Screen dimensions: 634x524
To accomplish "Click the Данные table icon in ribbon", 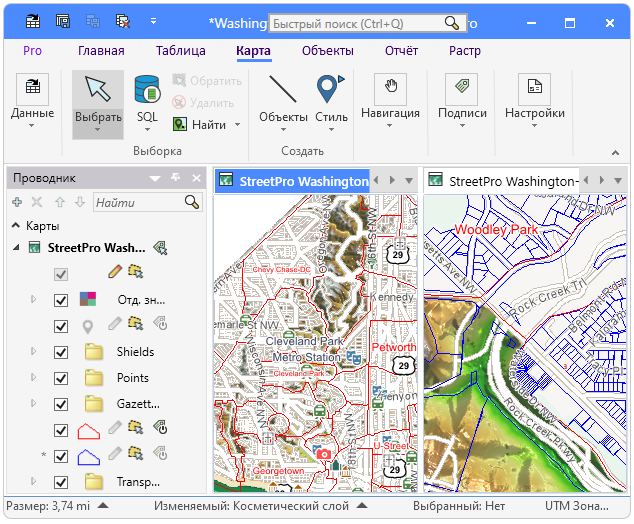I will 32,89.
